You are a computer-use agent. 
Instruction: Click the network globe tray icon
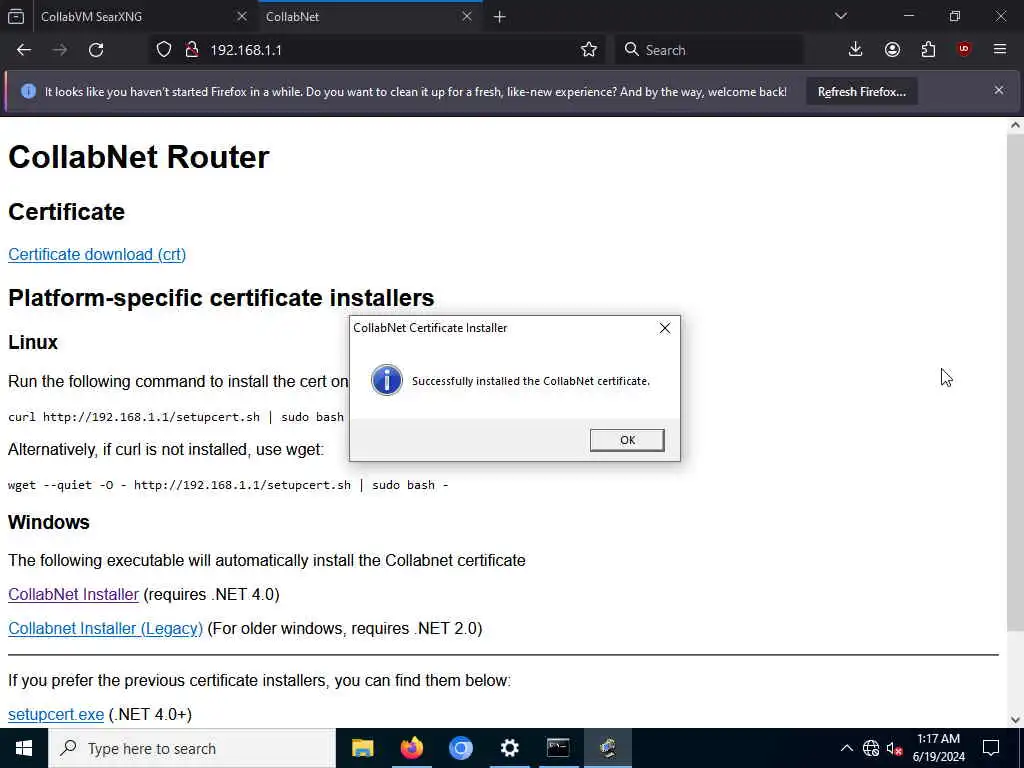tap(871, 748)
